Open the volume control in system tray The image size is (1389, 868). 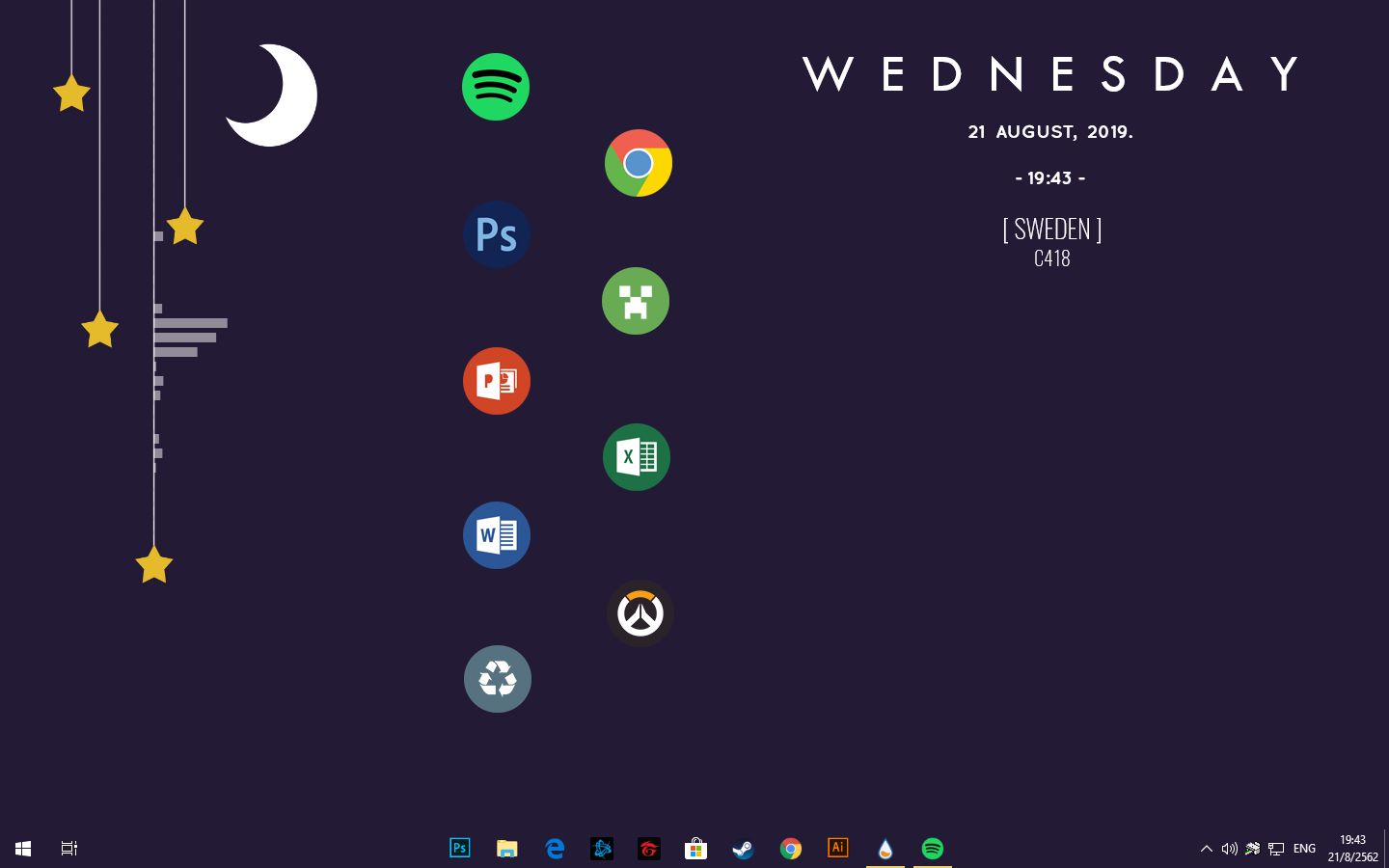[1229, 849]
